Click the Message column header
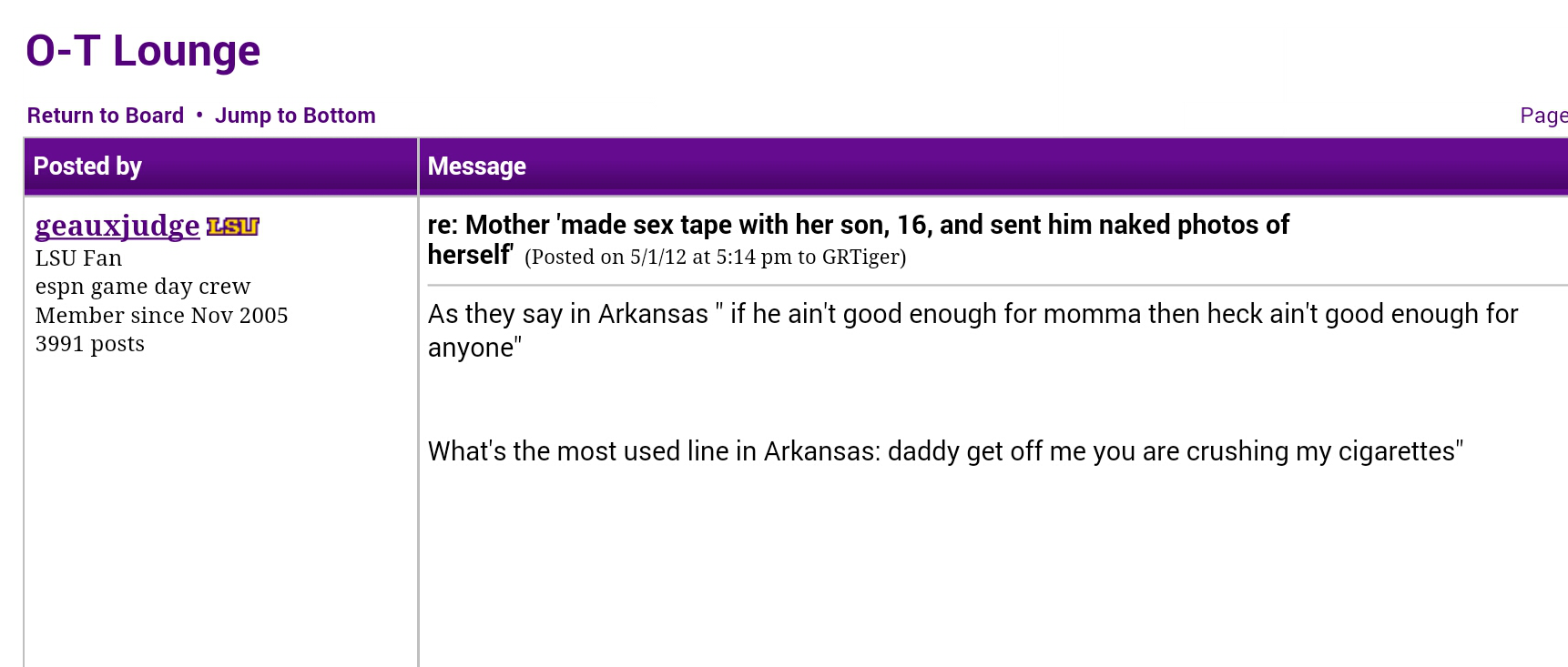Image resolution: width=1568 pixels, height=667 pixels. [x=477, y=167]
